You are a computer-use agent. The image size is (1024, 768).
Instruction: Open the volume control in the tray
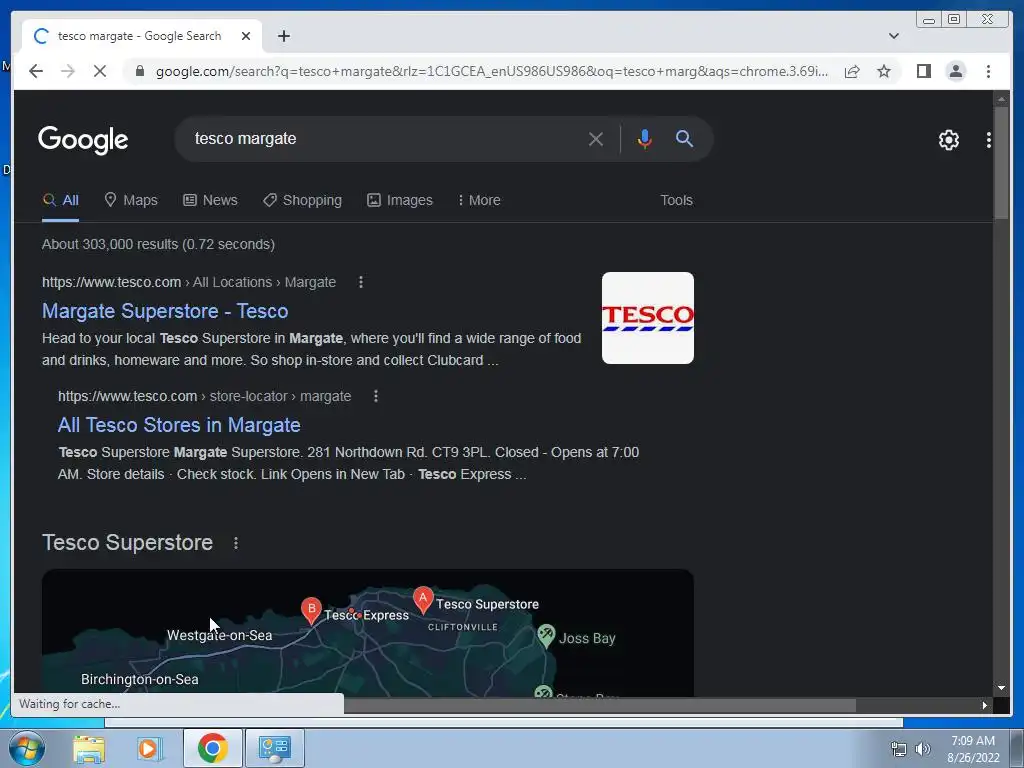pyautogui.click(x=922, y=749)
